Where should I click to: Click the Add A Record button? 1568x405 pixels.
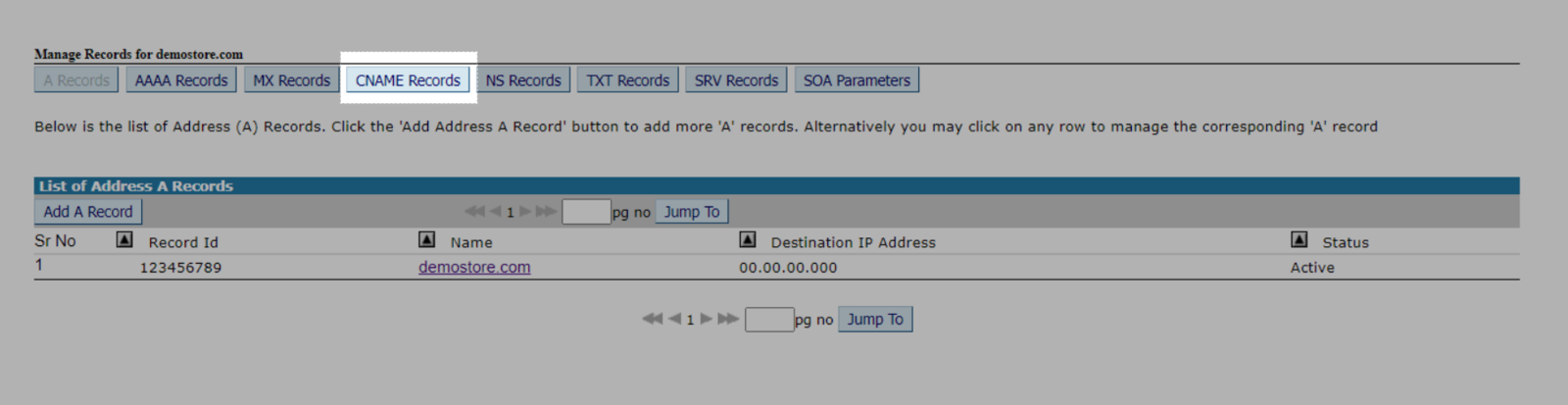pos(88,212)
